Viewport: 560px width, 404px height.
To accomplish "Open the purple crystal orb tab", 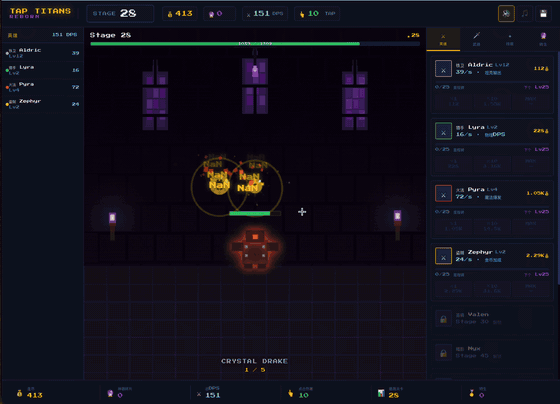I will click(x=543, y=39).
